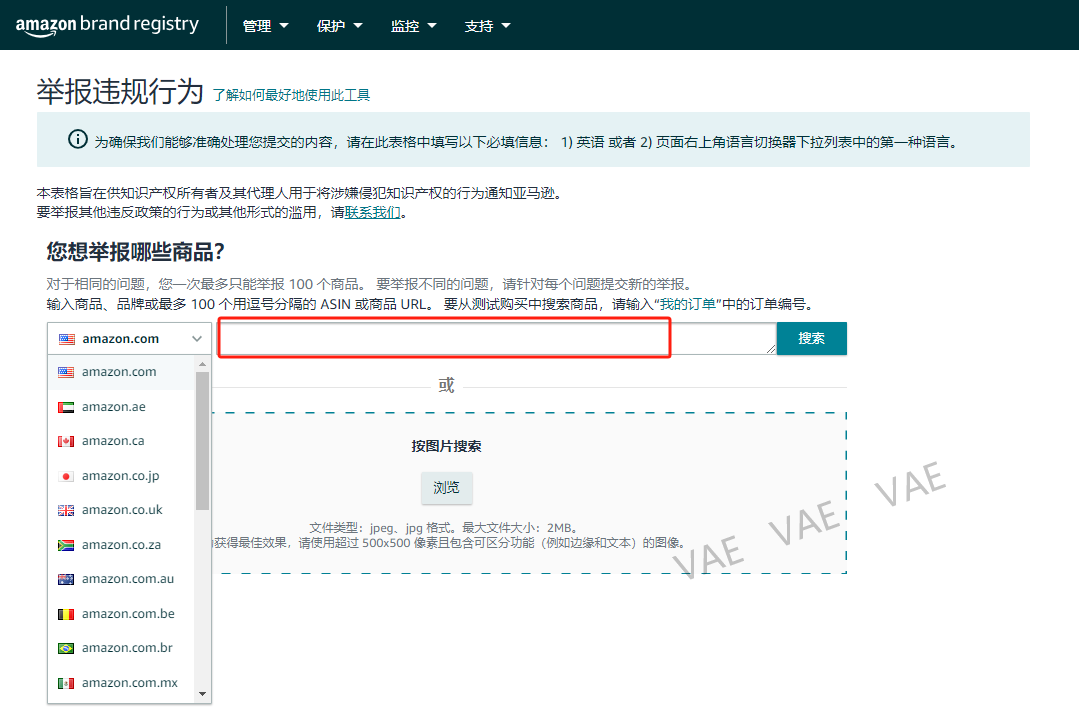This screenshot has width=1079, height=727.
Task: Click the UK flag icon for amazon.co.uk
Action: pyautogui.click(x=66, y=510)
